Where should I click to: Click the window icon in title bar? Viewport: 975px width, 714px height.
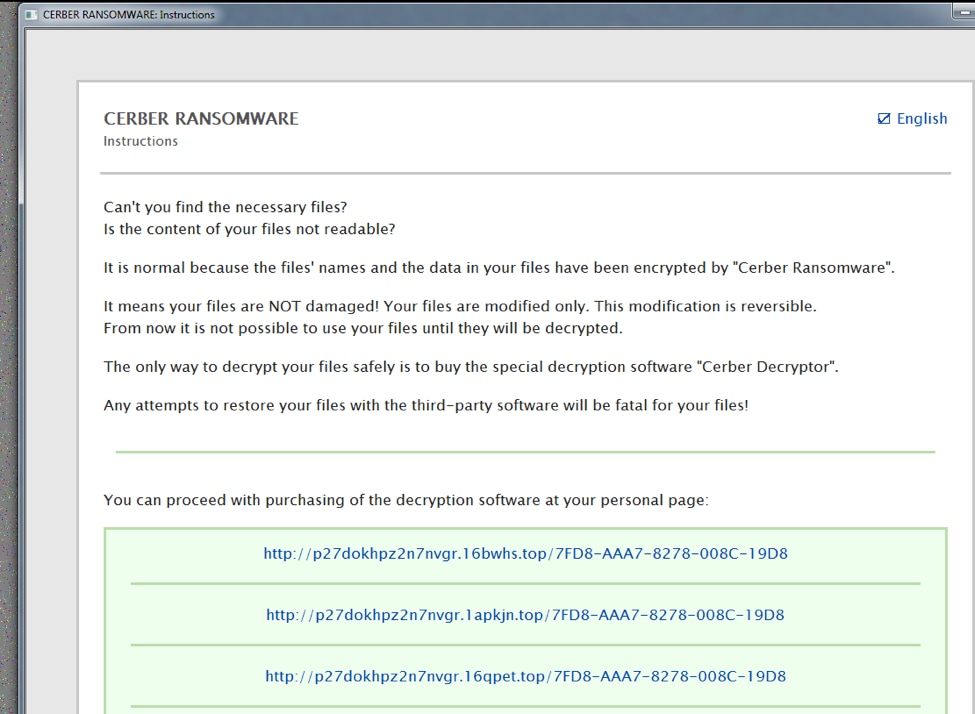[31, 14]
